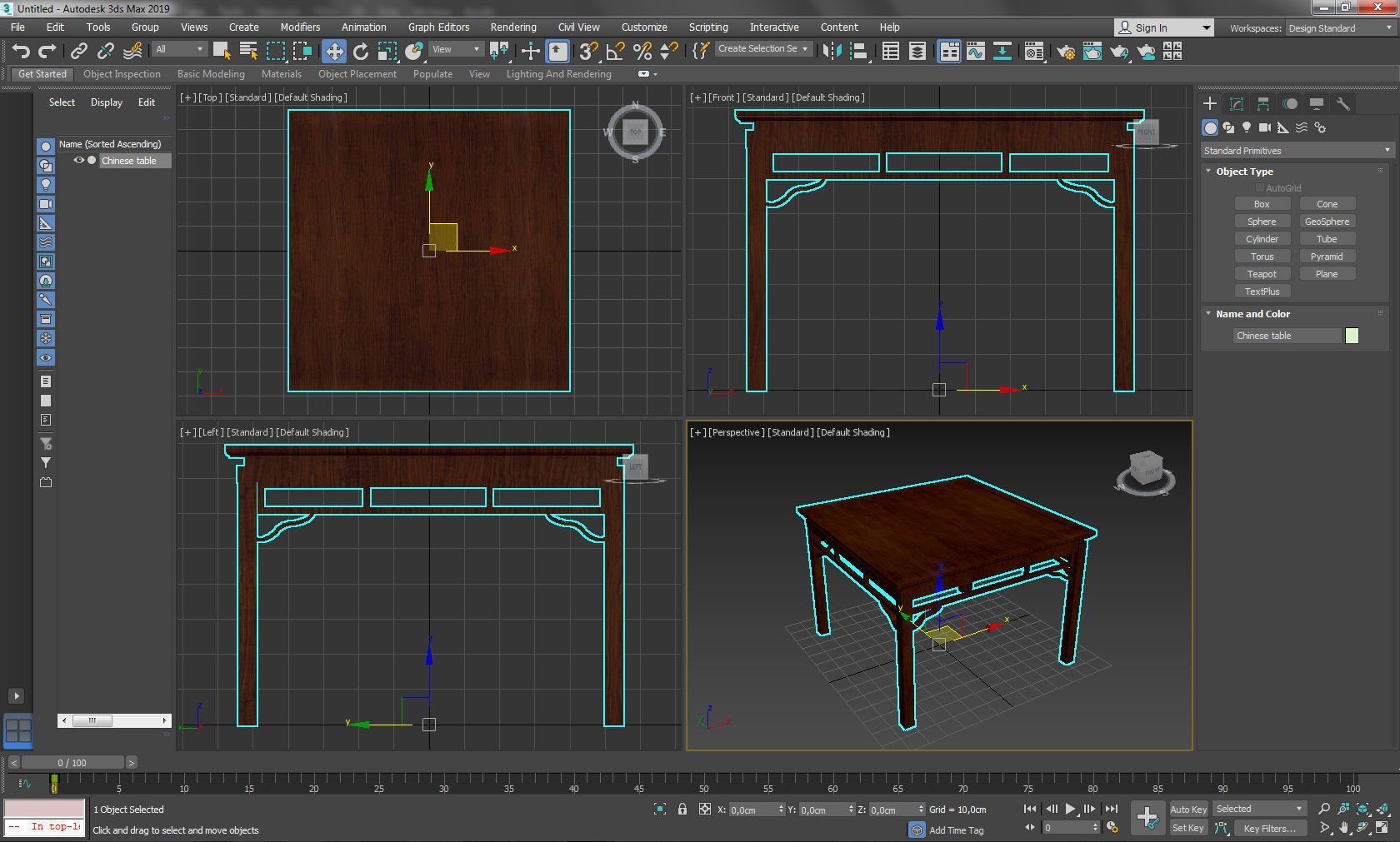Viewport: 1400px width, 842px height.
Task: Toggle visibility eye of Chinese table
Action: 78,161
